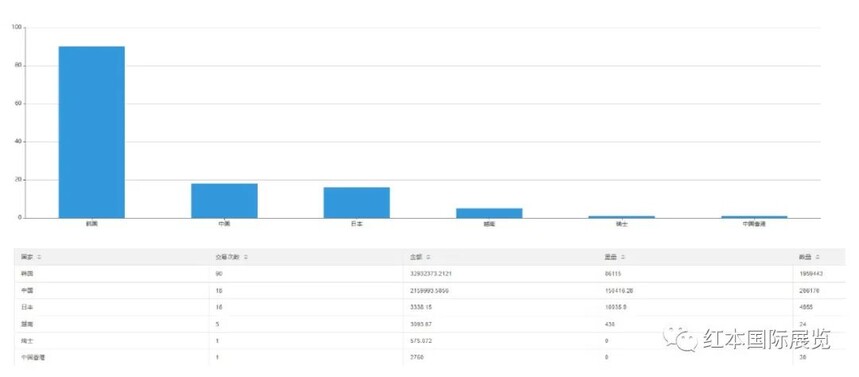Sort table by 金额 column arrows
Viewport: 859px width, 377px height.
(428, 257)
